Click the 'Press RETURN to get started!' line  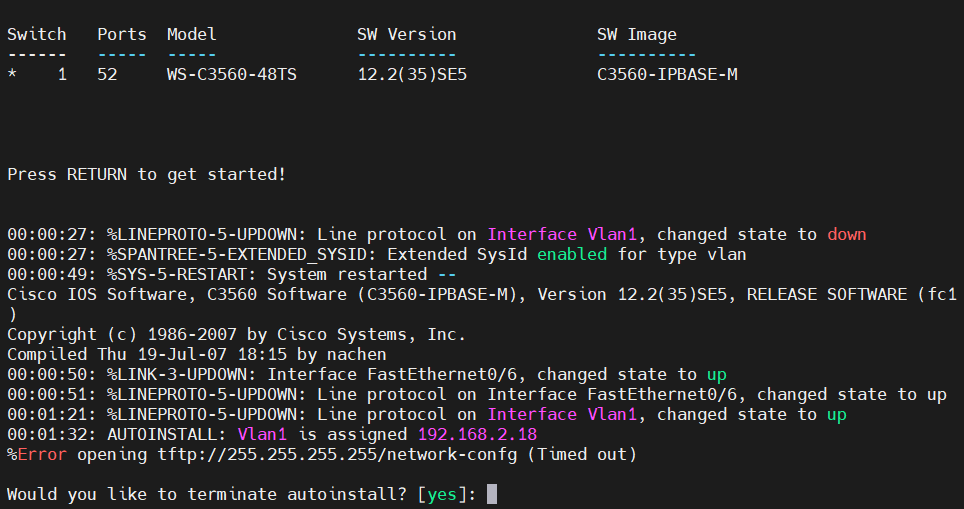[x=147, y=174]
